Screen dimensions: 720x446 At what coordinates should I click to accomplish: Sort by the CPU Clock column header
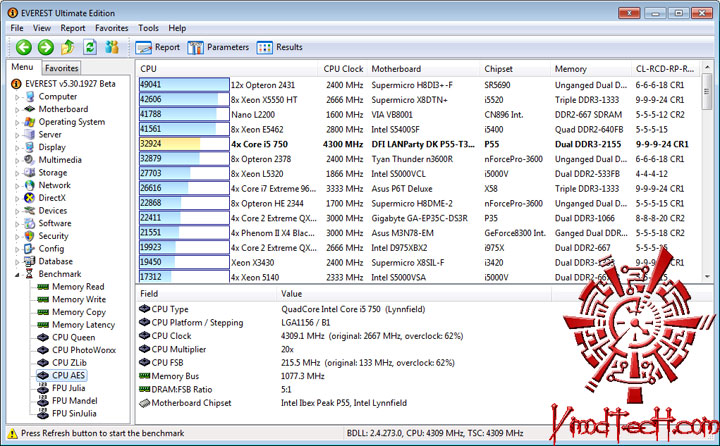[343, 69]
